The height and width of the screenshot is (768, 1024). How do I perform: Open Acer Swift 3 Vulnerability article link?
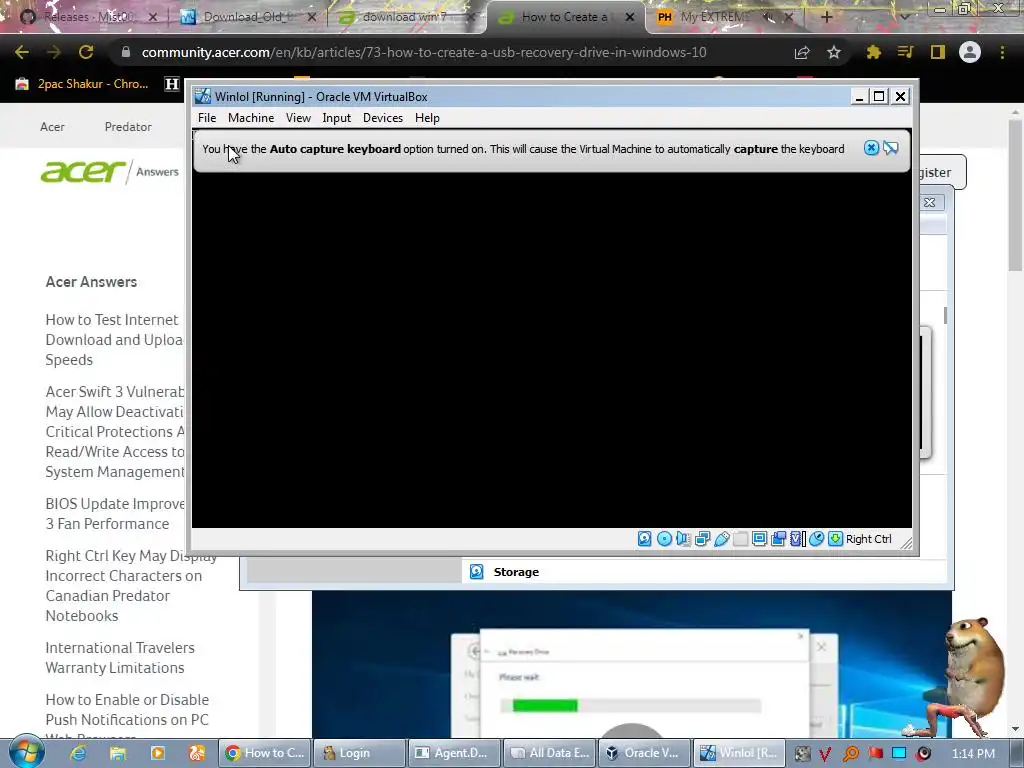[x=115, y=432]
